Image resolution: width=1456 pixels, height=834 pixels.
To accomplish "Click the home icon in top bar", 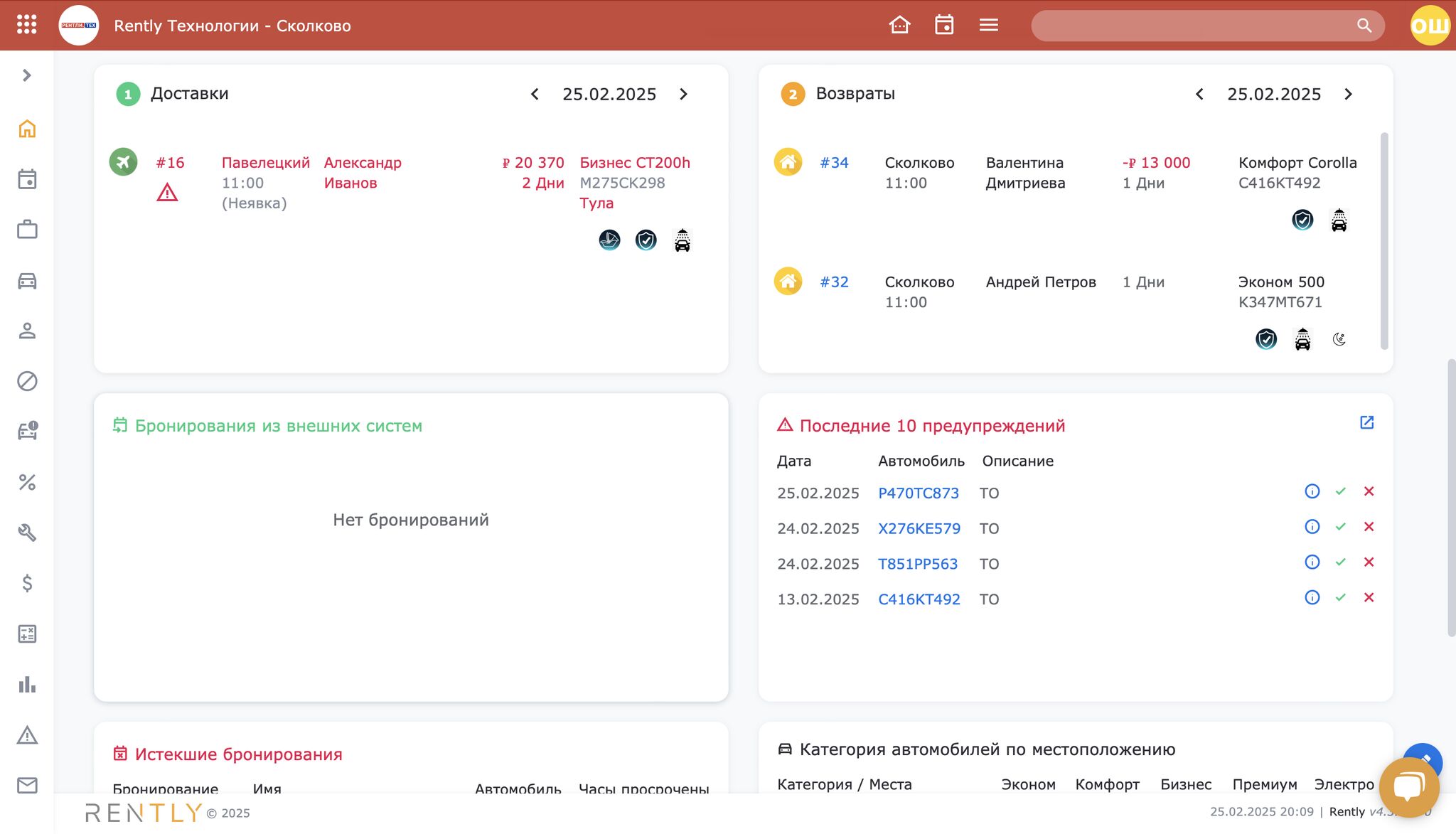I will [x=899, y=25].
